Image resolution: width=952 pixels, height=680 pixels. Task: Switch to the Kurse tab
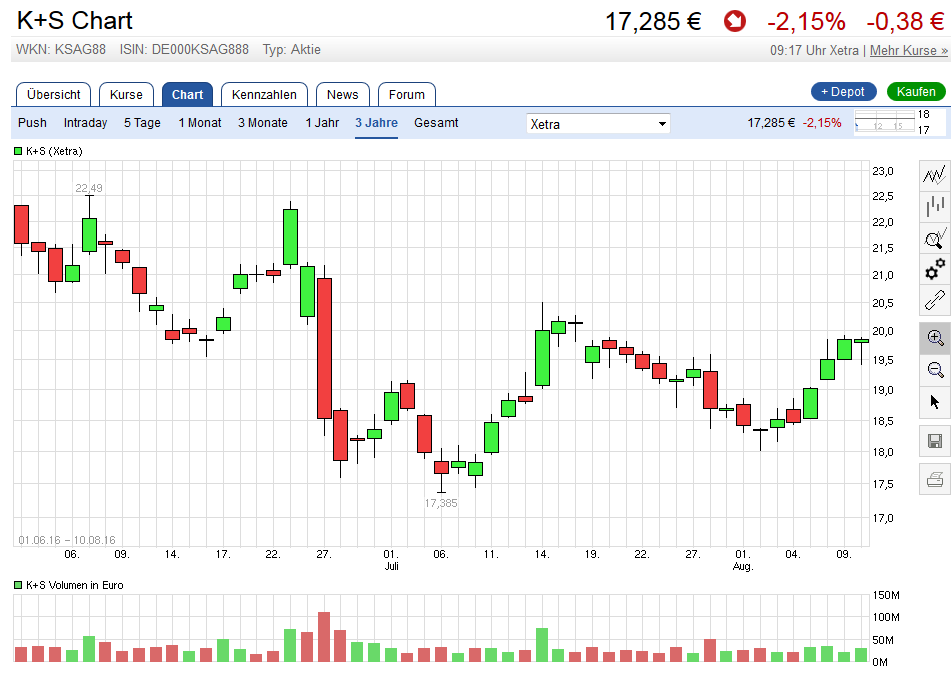point(126,95)
